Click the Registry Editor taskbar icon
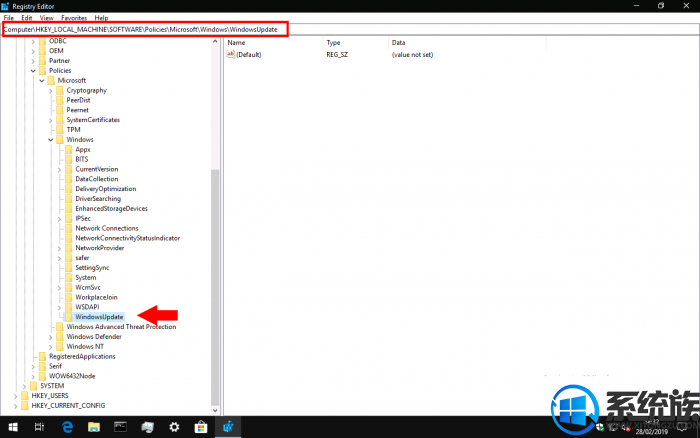 point(228,427)
